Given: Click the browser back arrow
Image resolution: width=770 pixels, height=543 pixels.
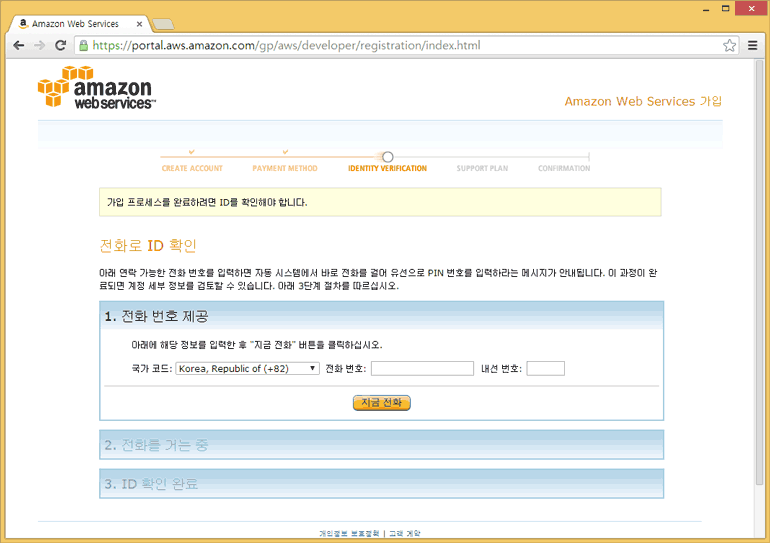Looking at the screenshot, I should click(x=18, y=45).
